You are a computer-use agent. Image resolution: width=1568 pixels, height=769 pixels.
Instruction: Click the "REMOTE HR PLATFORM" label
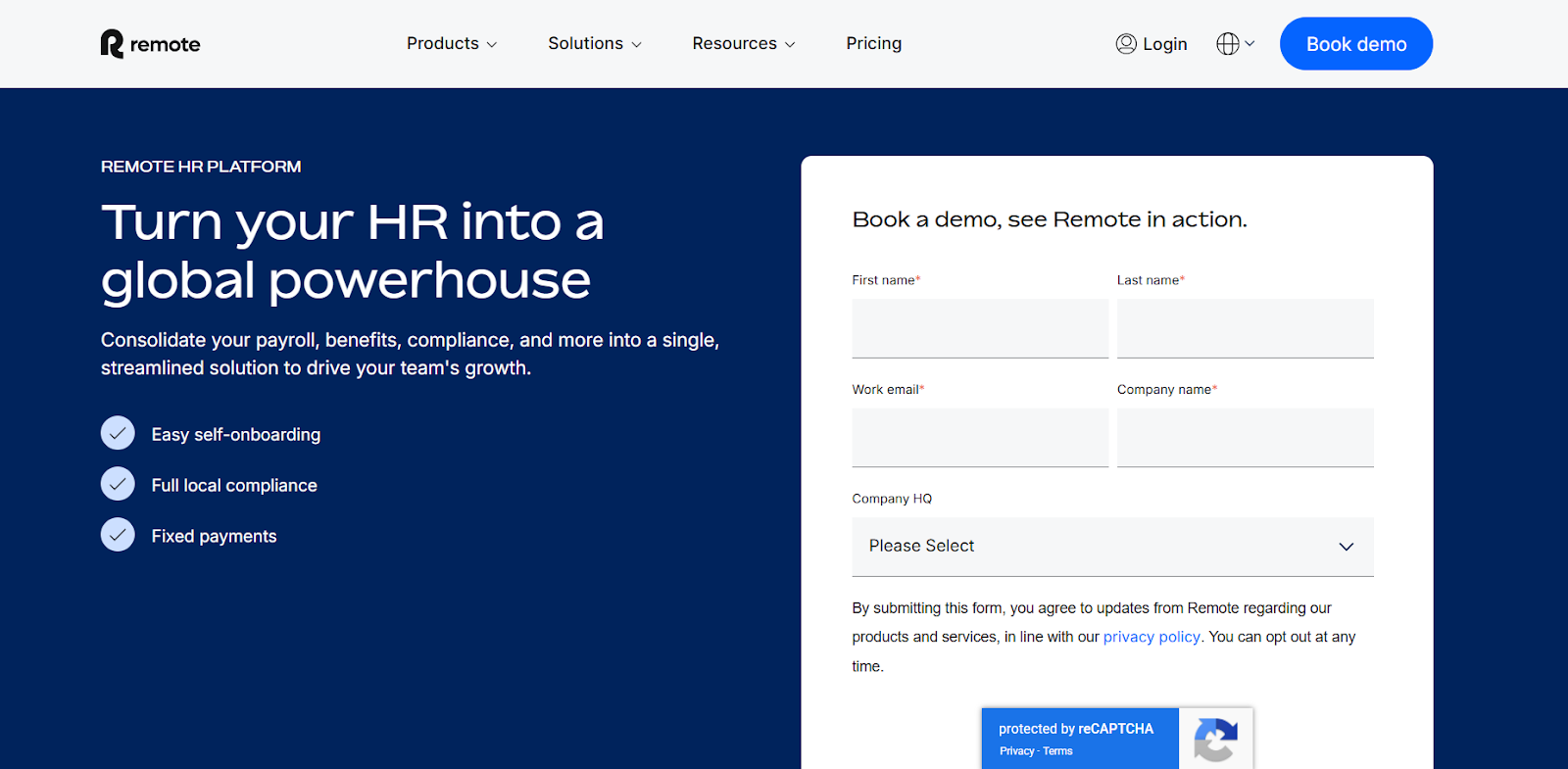click(201, 167)
